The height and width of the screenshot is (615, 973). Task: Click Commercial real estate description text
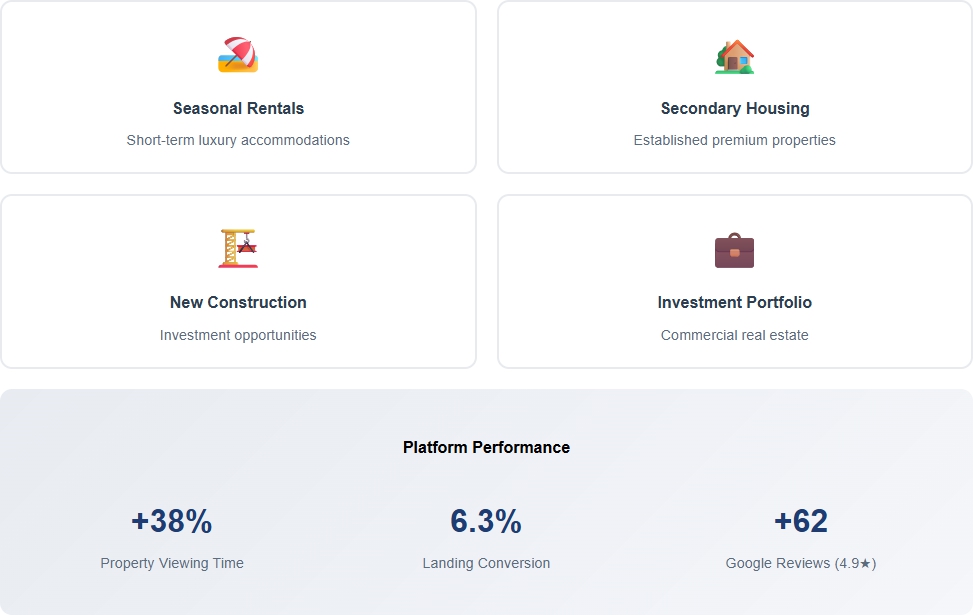click(x=735, y=335)
